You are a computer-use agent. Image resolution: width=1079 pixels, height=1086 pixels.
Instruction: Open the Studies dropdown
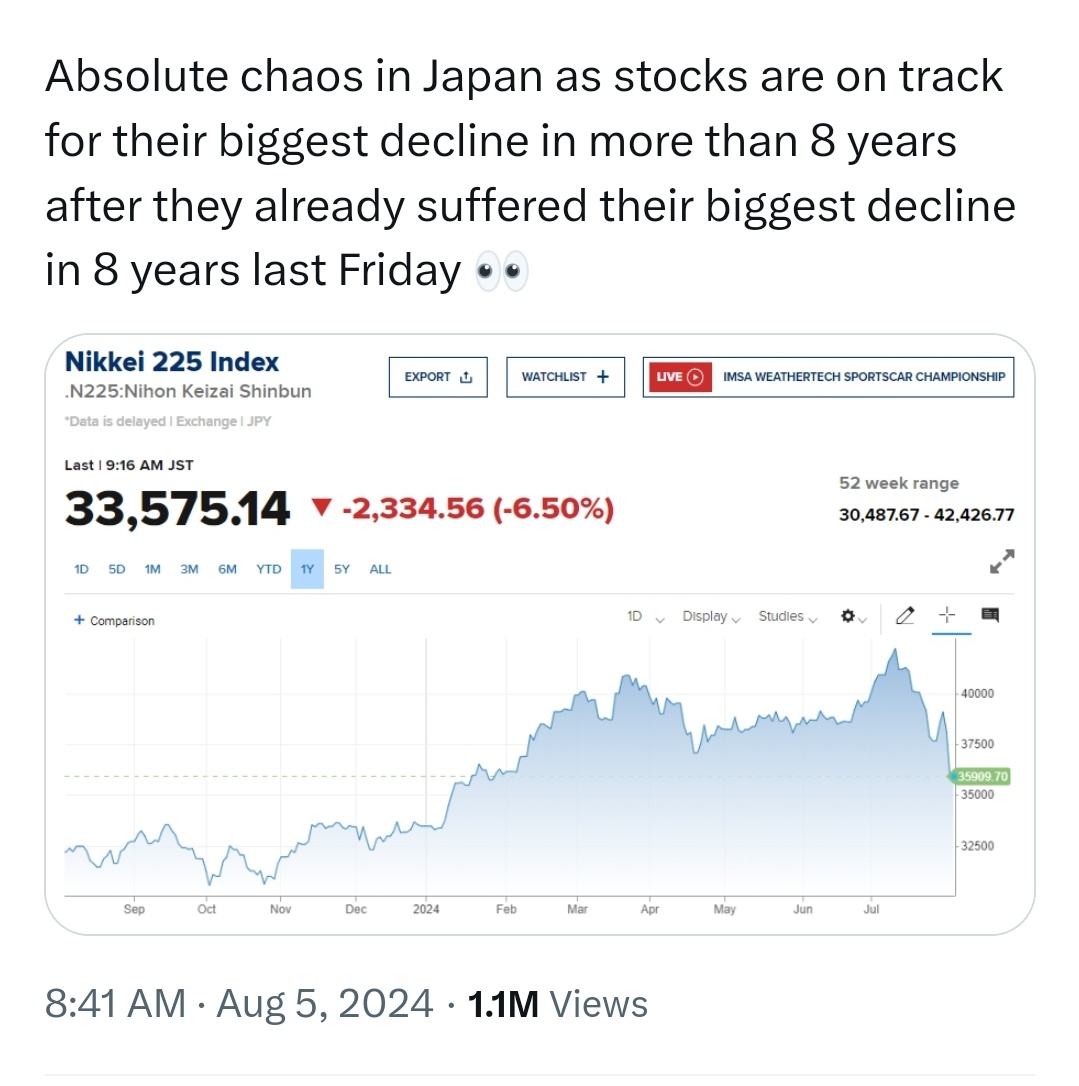787,616
